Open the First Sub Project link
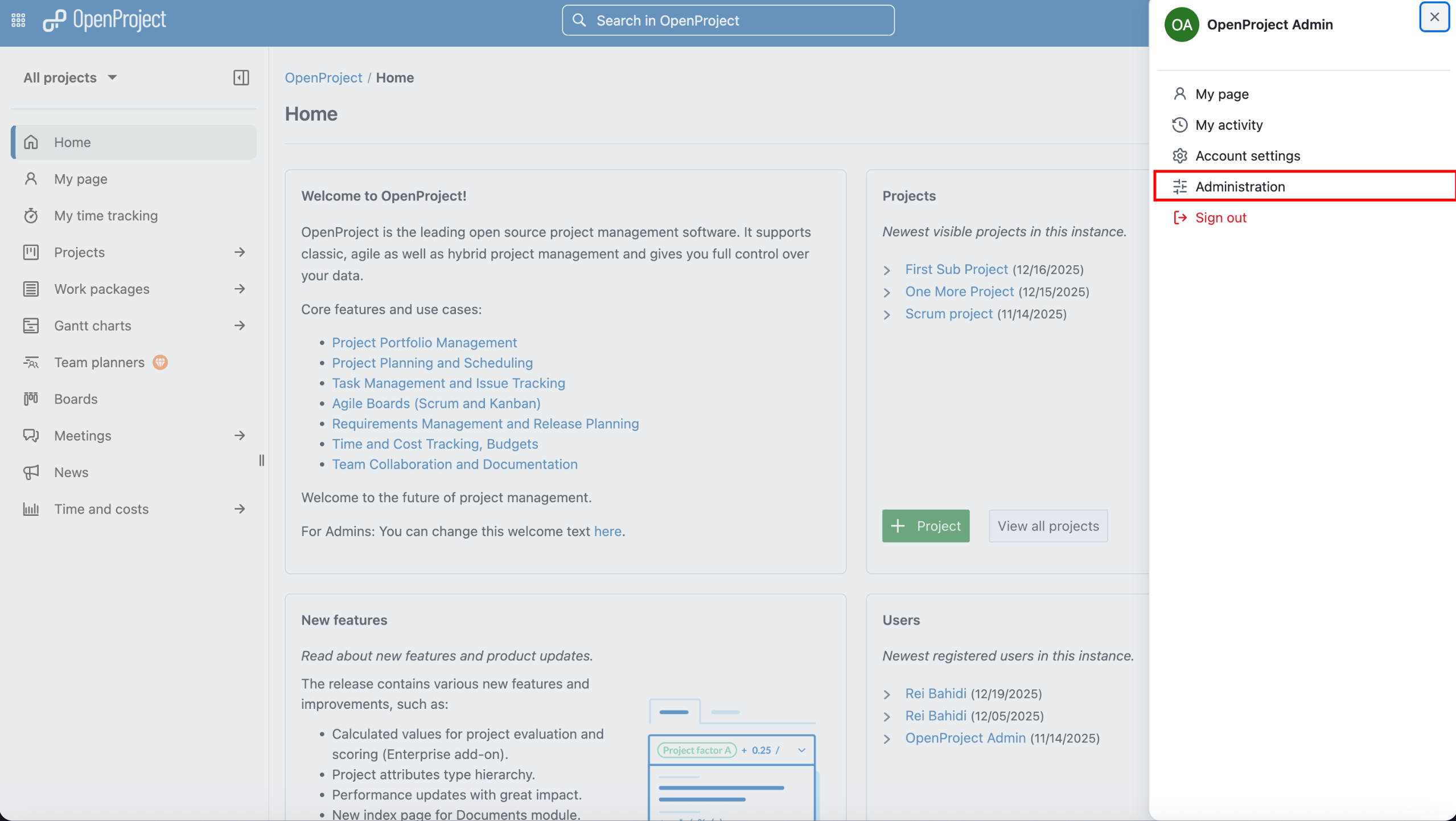Screen dimensions: 1456x821 tap(956, 269)
